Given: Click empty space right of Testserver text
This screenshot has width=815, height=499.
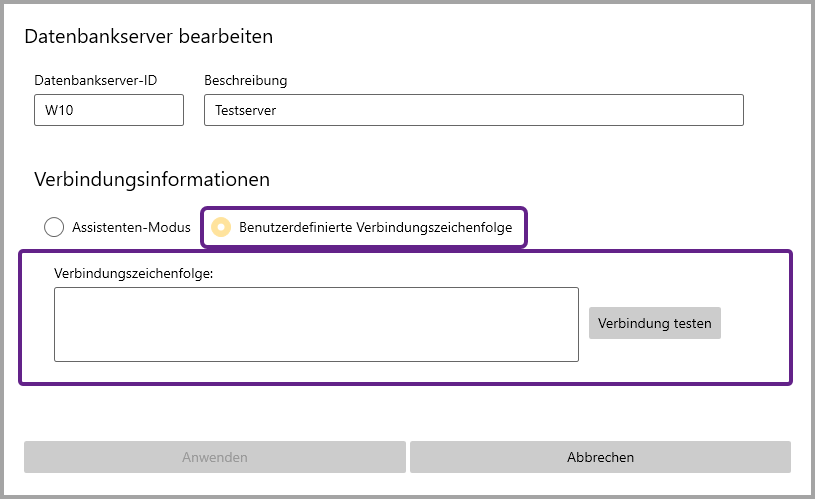Looking at the screenshot, I should (x=520, y=111).
